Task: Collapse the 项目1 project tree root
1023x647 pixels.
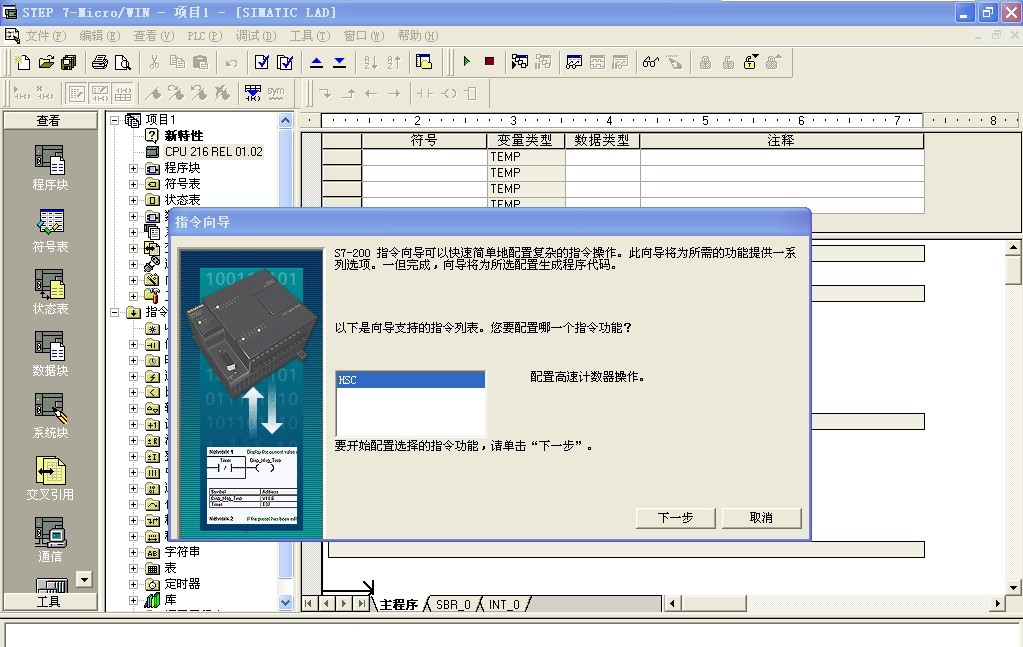Action: 115,120
